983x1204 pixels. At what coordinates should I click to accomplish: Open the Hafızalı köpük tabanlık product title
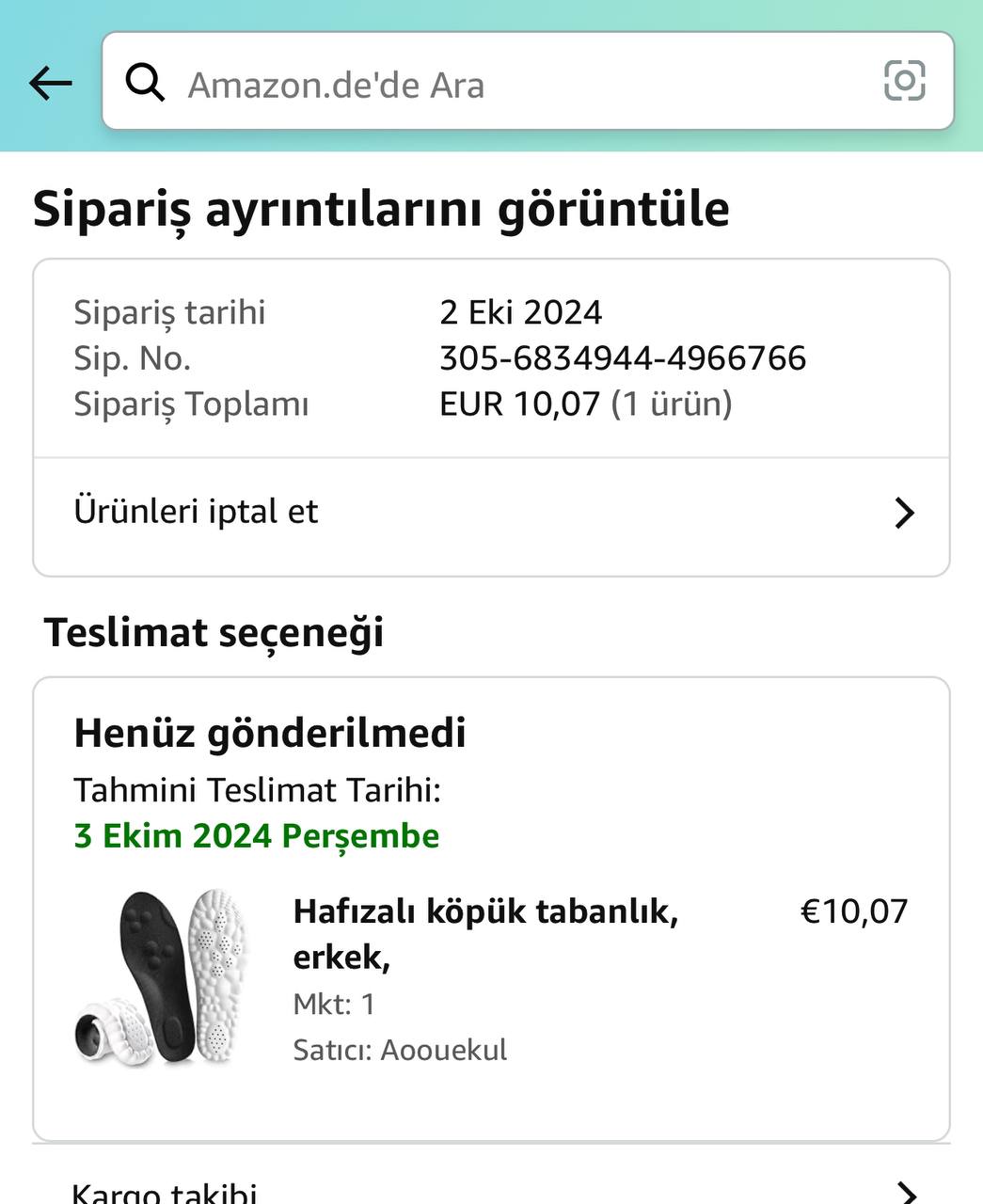click(x=485, y=933)
